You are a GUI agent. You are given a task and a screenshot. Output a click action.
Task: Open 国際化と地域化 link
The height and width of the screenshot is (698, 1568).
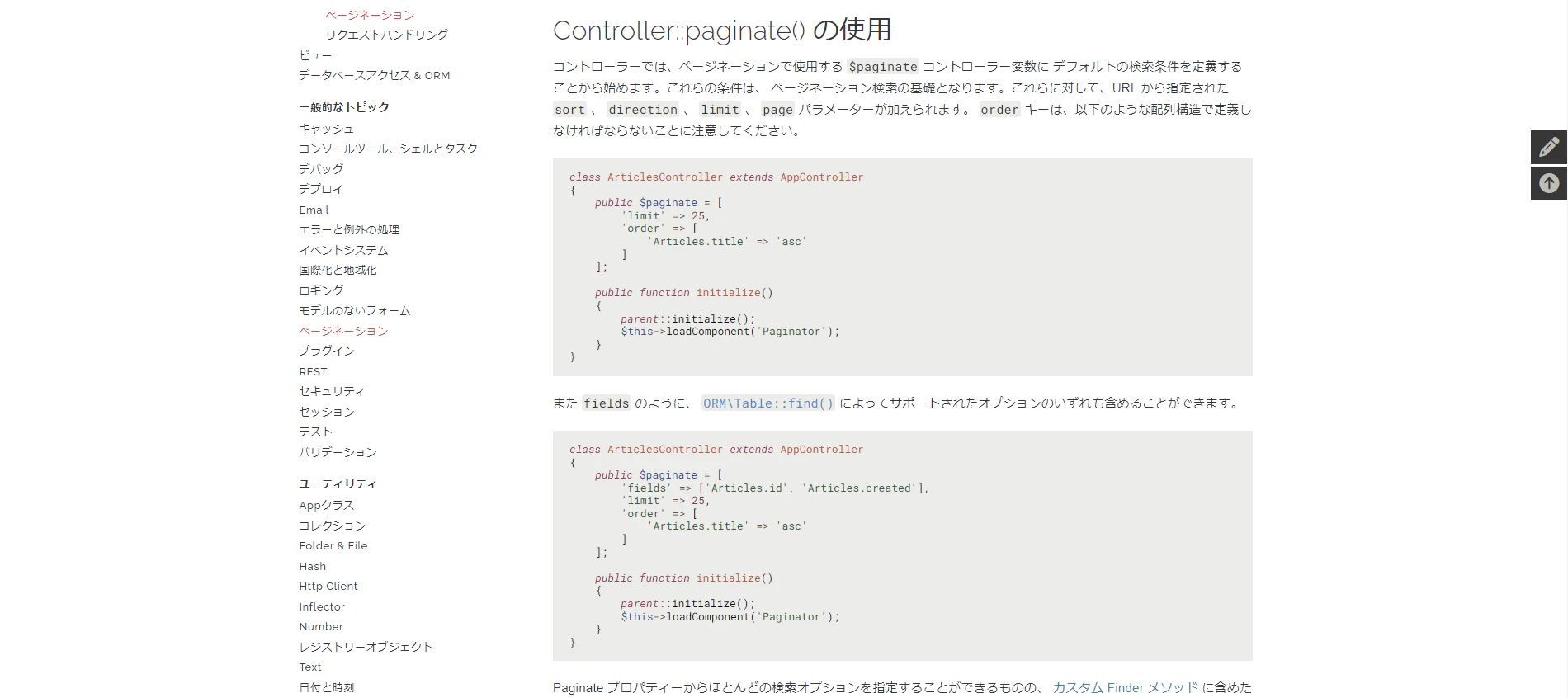click(338, 270)
